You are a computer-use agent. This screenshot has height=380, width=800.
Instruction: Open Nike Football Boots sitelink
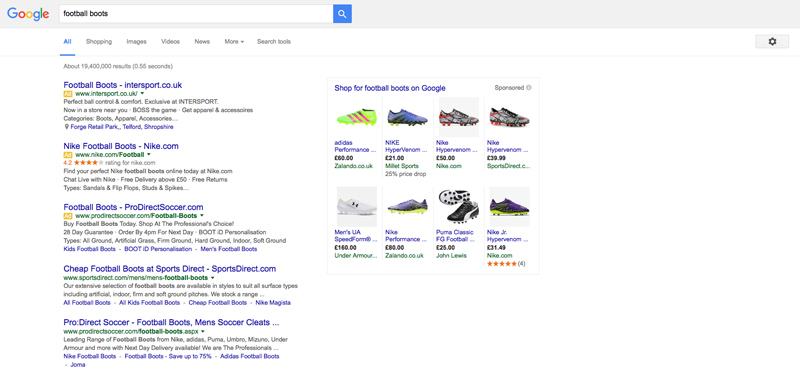pyautogui.click(x=90, y=356)
